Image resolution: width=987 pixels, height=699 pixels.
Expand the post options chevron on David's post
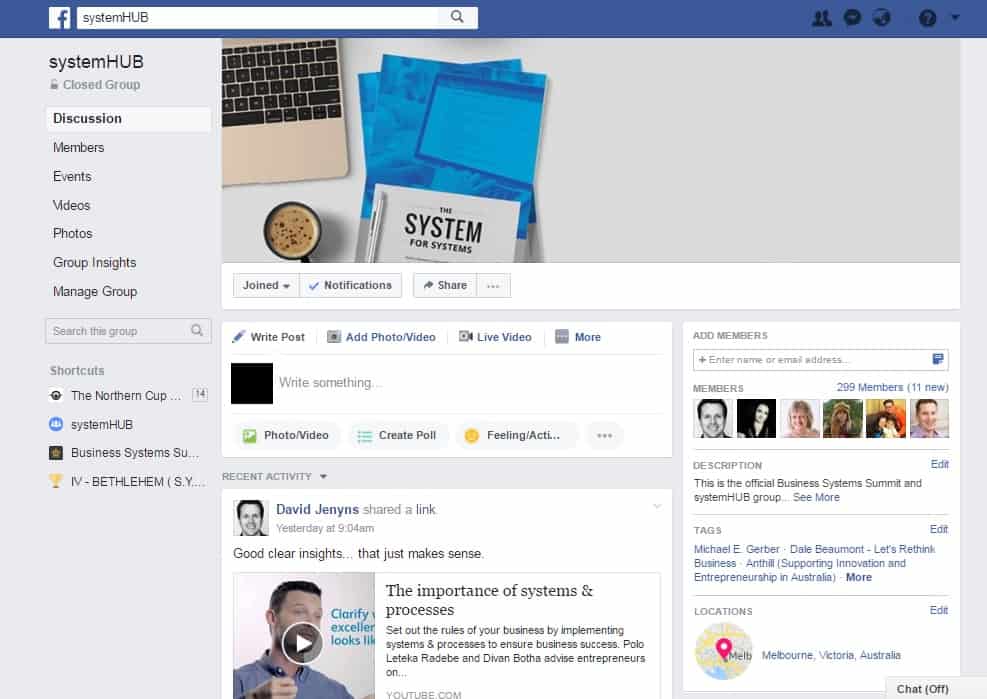[x=657, y=506]
